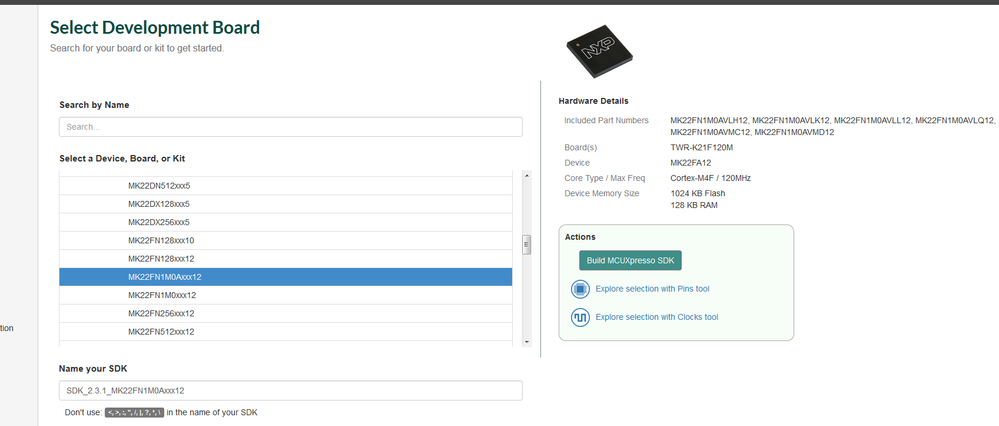Click the 1024 KB Flash value

pyautogui.click(x=698, y=194)
